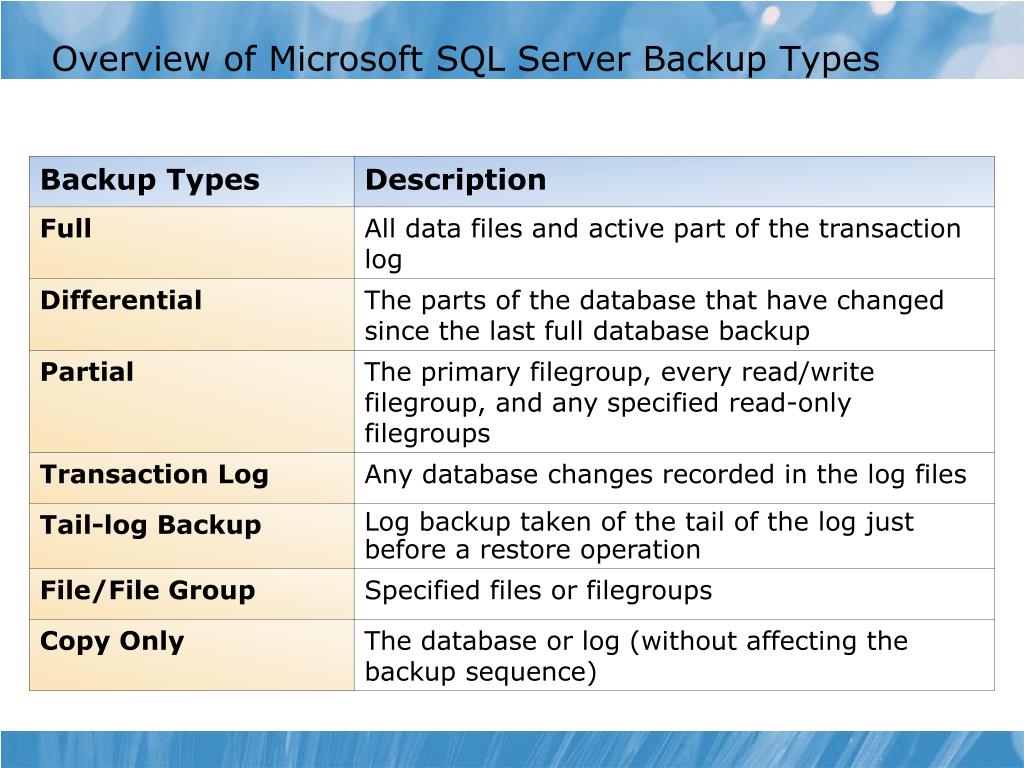
Task: Click the slide title about SQL Server Backup Types
Action: click(x=466, y=59)
